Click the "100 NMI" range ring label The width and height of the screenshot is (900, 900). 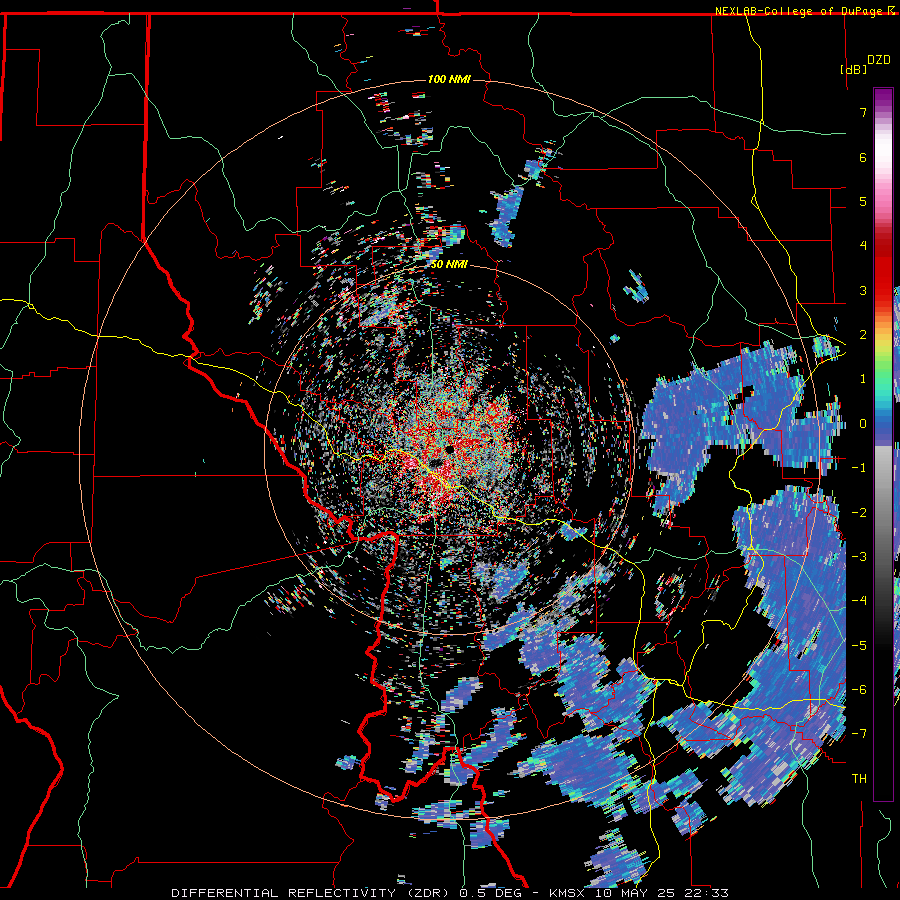pyautogui.click(x=449, y=79)
